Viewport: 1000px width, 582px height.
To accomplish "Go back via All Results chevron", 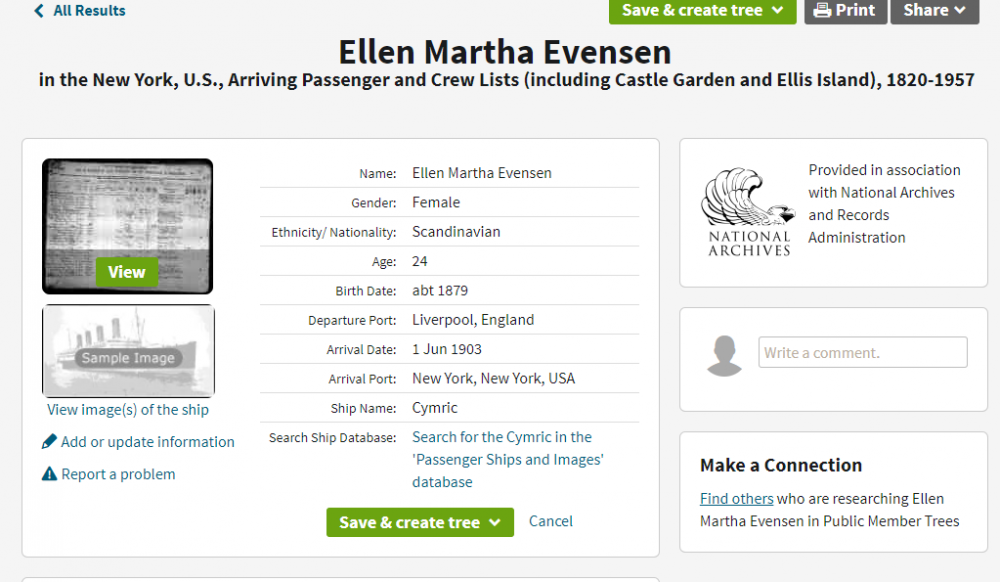I will [x=39, y=11].
